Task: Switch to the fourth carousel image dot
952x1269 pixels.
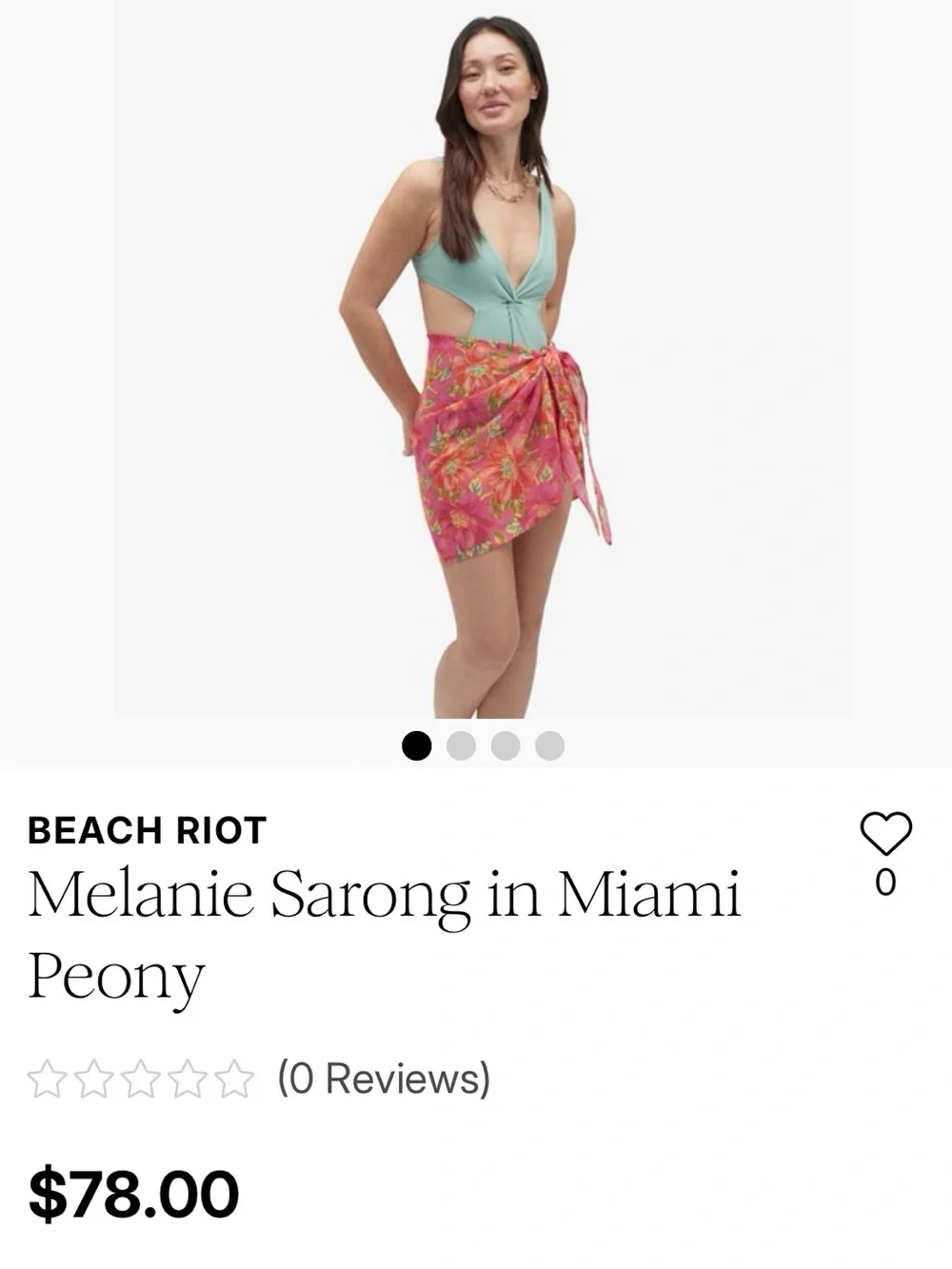Action: (x=549, y=745)
